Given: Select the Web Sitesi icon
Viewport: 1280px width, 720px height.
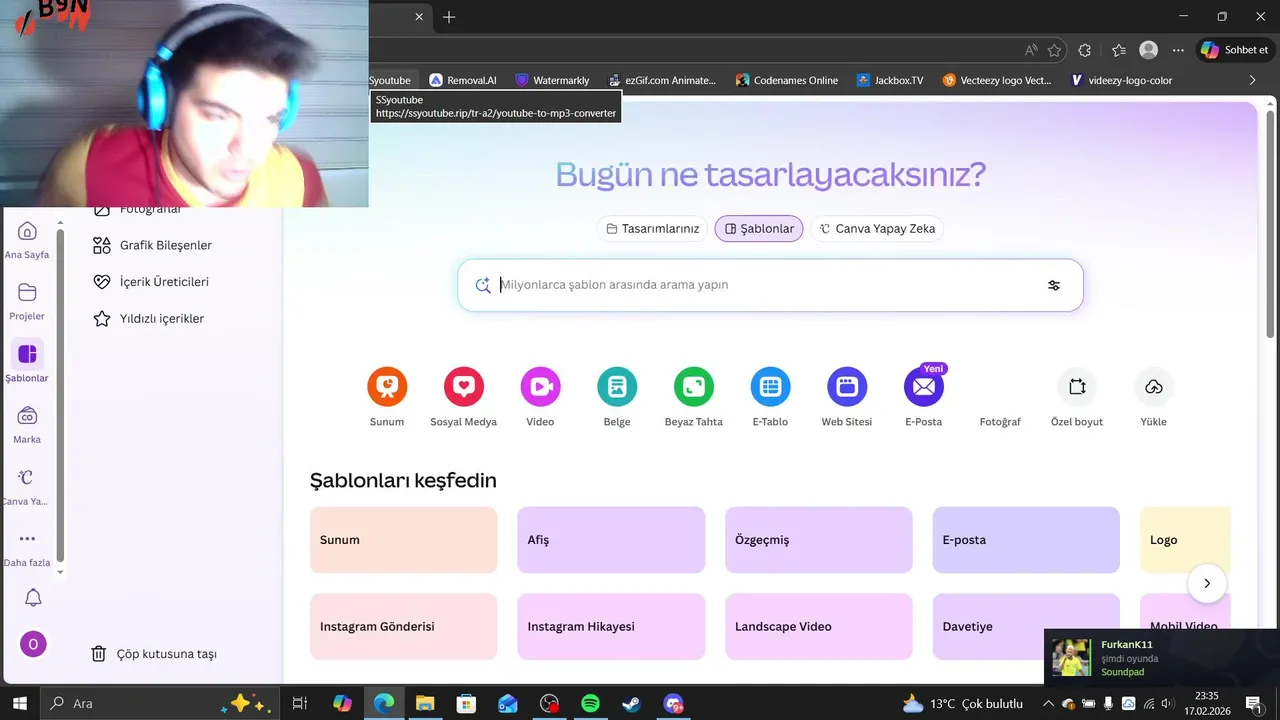Looking at the screenshot, I should click(847, 386).
